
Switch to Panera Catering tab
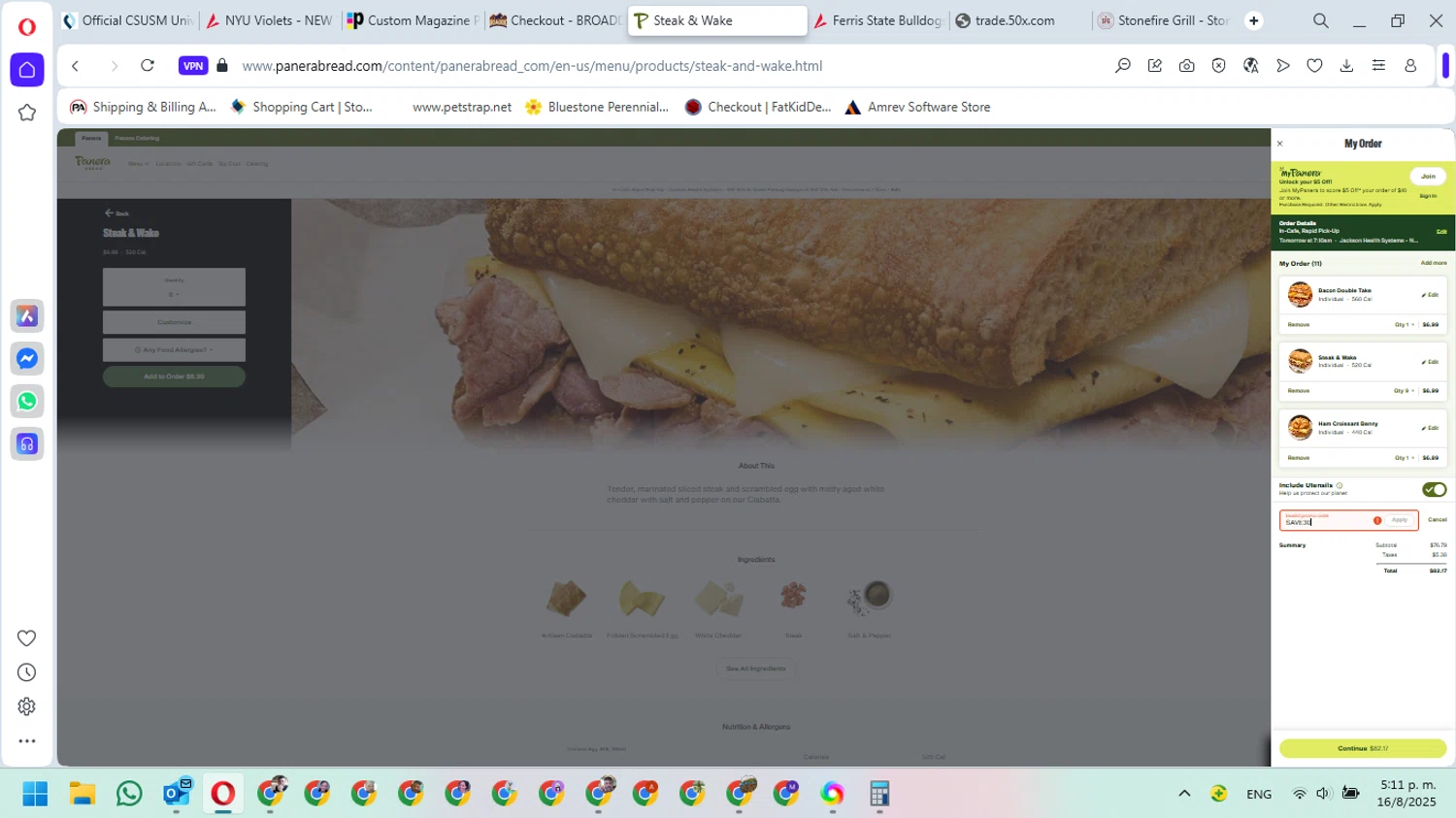click(137, 139)
